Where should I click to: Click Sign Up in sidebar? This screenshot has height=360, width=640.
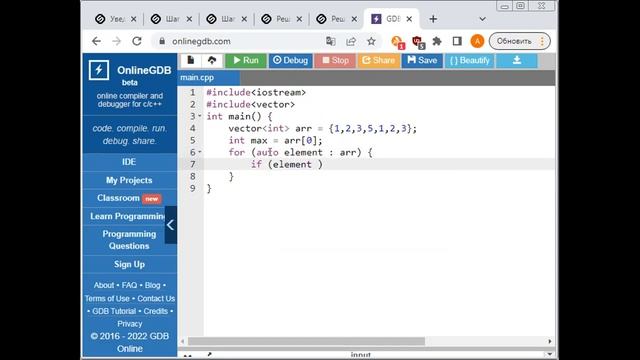129,264
